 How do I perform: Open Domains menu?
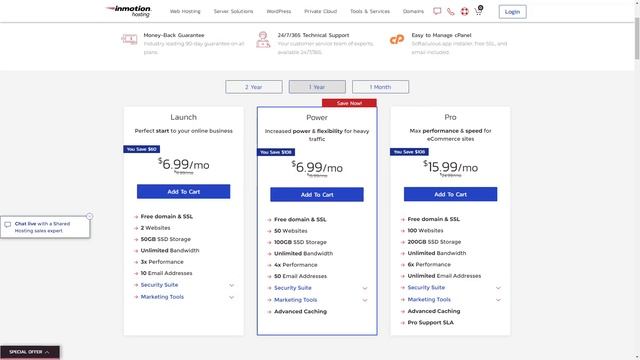[x=413, y=11]
